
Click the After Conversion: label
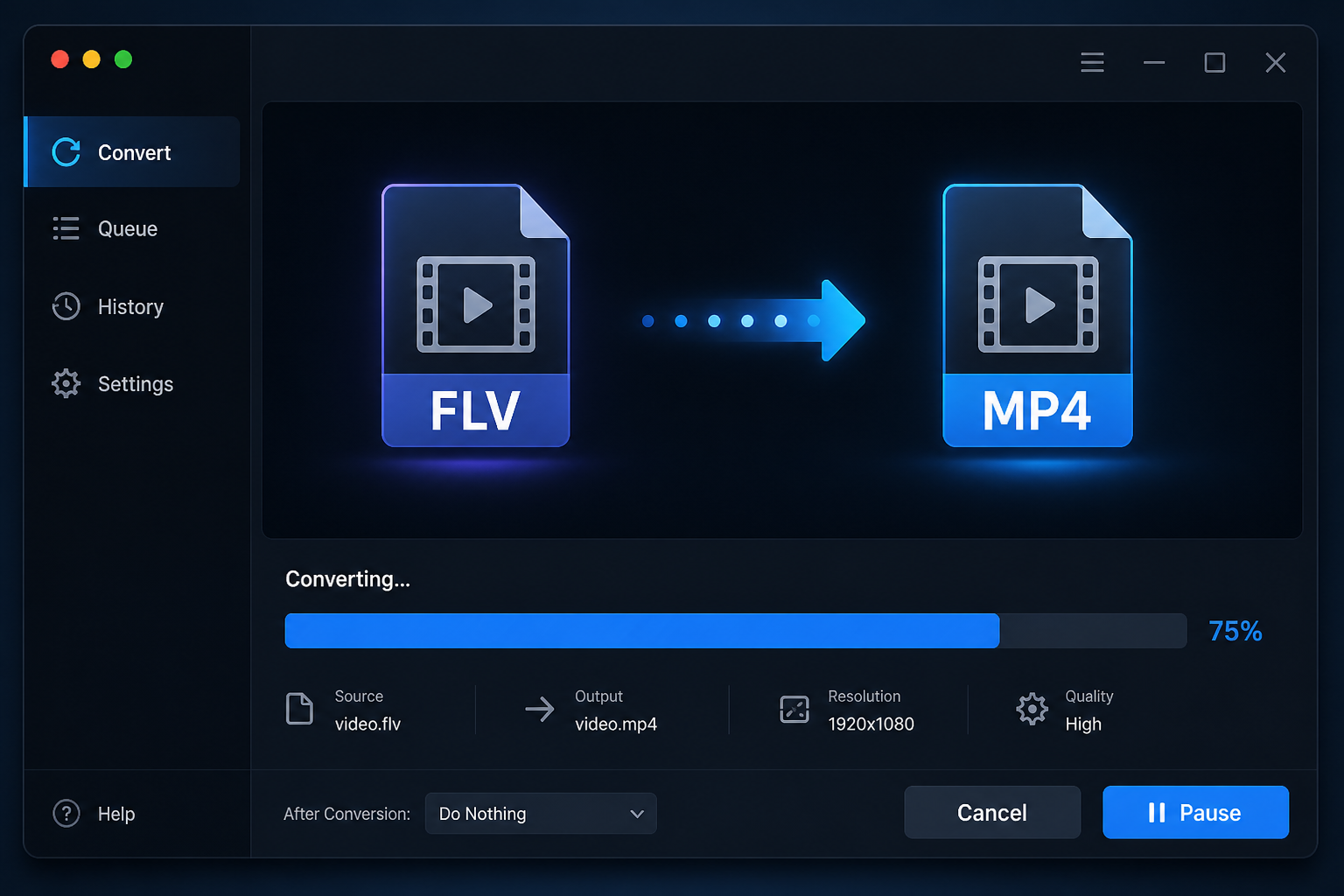pos(346,814)
